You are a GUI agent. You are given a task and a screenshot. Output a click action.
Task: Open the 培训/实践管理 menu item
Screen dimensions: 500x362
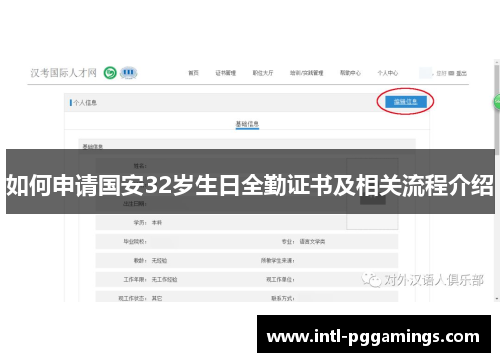click(307, 73)
